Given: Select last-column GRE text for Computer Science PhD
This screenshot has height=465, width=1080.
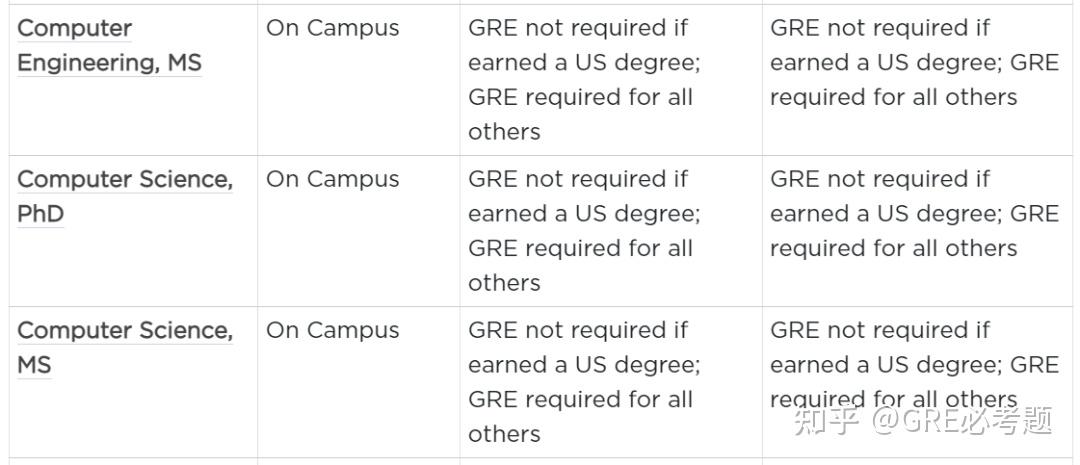Looking at the screenshot, I should tap(913, 214).
